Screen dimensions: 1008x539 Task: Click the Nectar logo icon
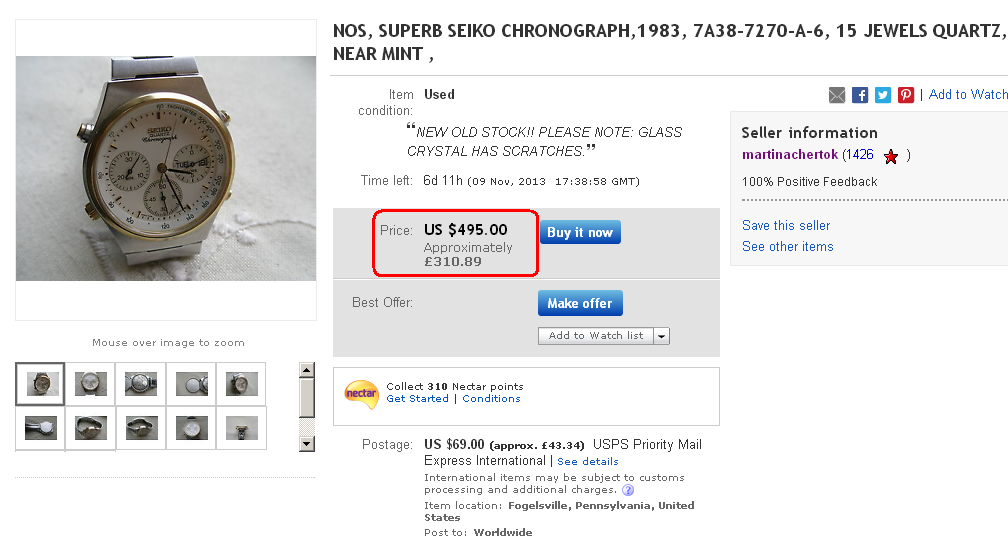click(361, 393)
